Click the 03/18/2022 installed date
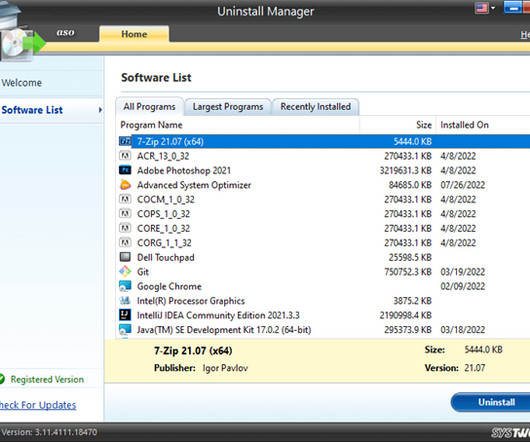 coord(462,329)
